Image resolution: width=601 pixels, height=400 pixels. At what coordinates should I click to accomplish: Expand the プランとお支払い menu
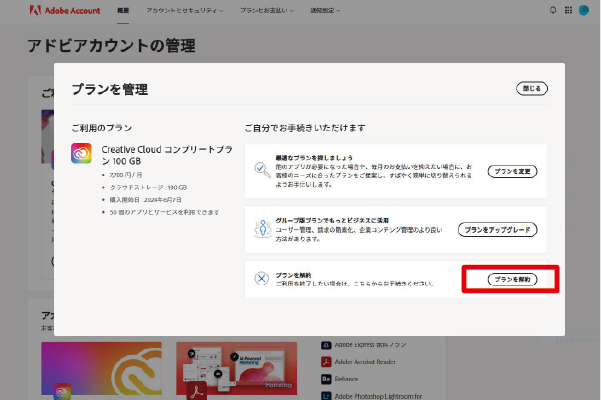[x=267, y=11]
